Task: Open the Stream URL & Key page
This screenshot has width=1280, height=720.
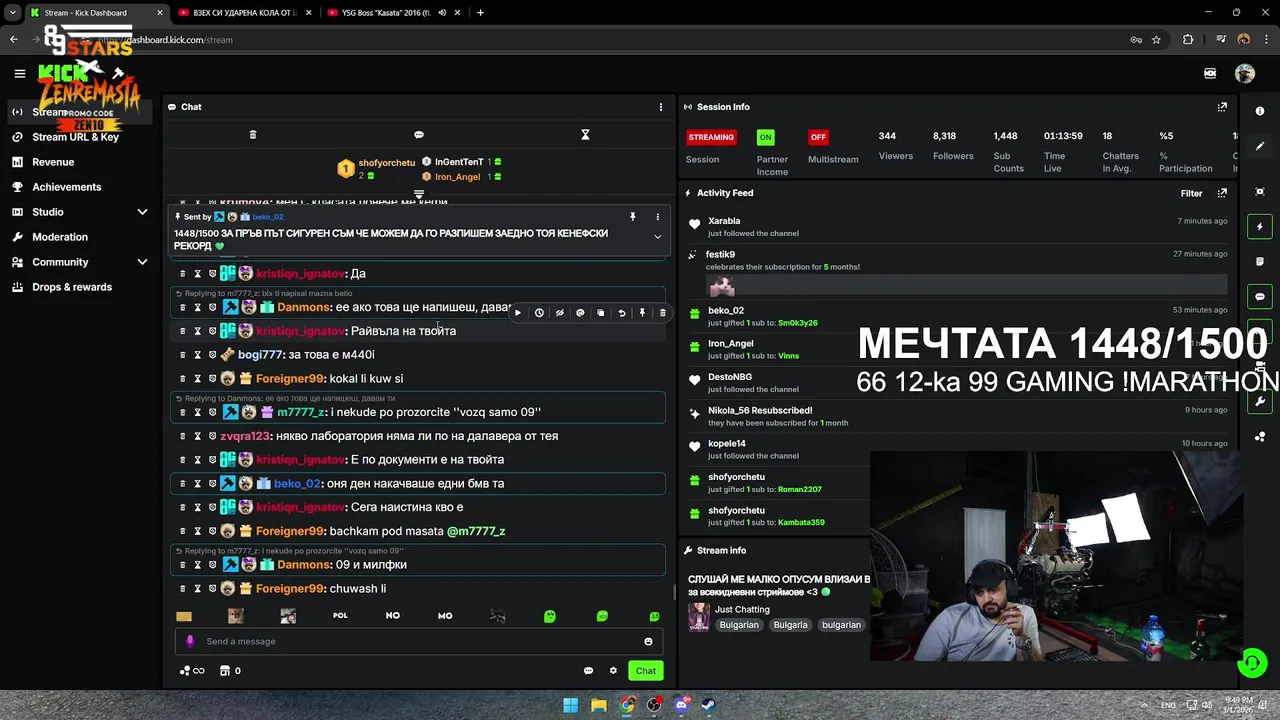Action: [75, 137]
